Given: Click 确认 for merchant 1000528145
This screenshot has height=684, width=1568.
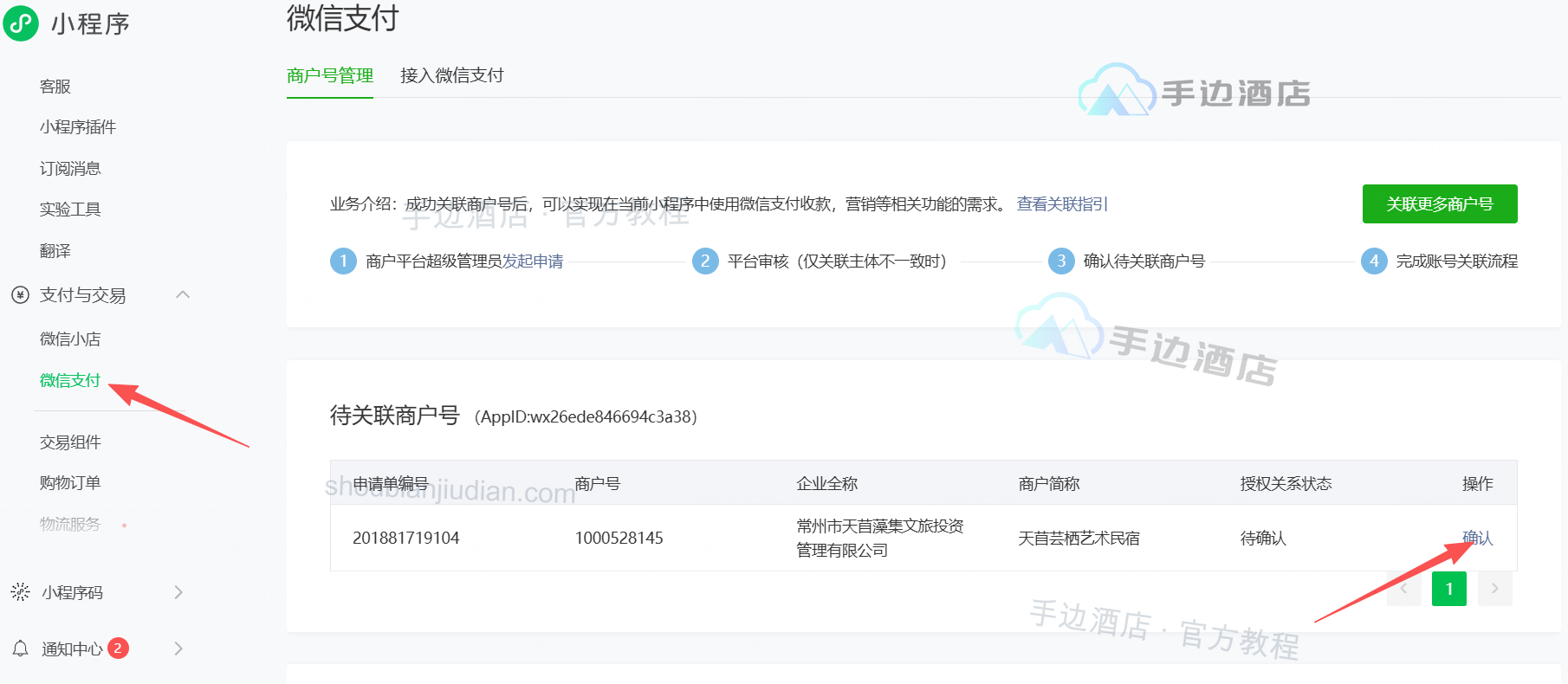Looking at the screenshot, I should point(1478,538).
